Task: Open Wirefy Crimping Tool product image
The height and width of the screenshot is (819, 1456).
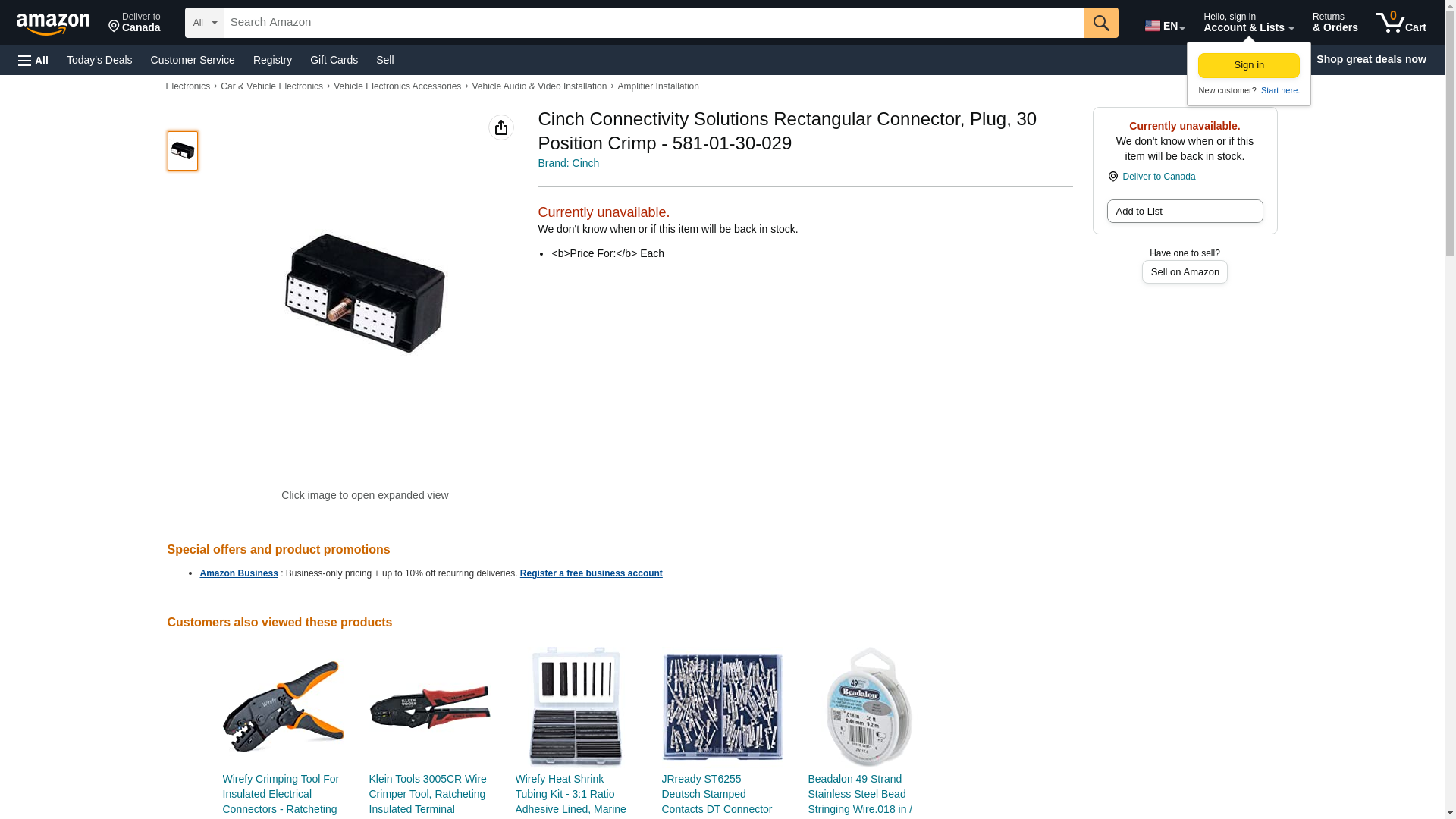Action: click(x=283, y=707)
